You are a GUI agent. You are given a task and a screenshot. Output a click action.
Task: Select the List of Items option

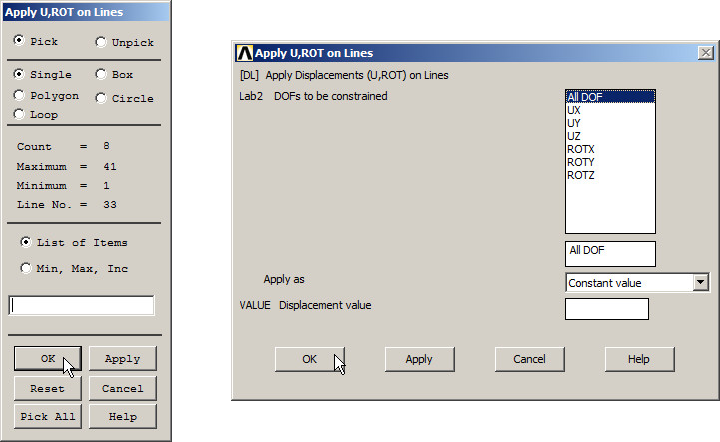coord(26,242)
